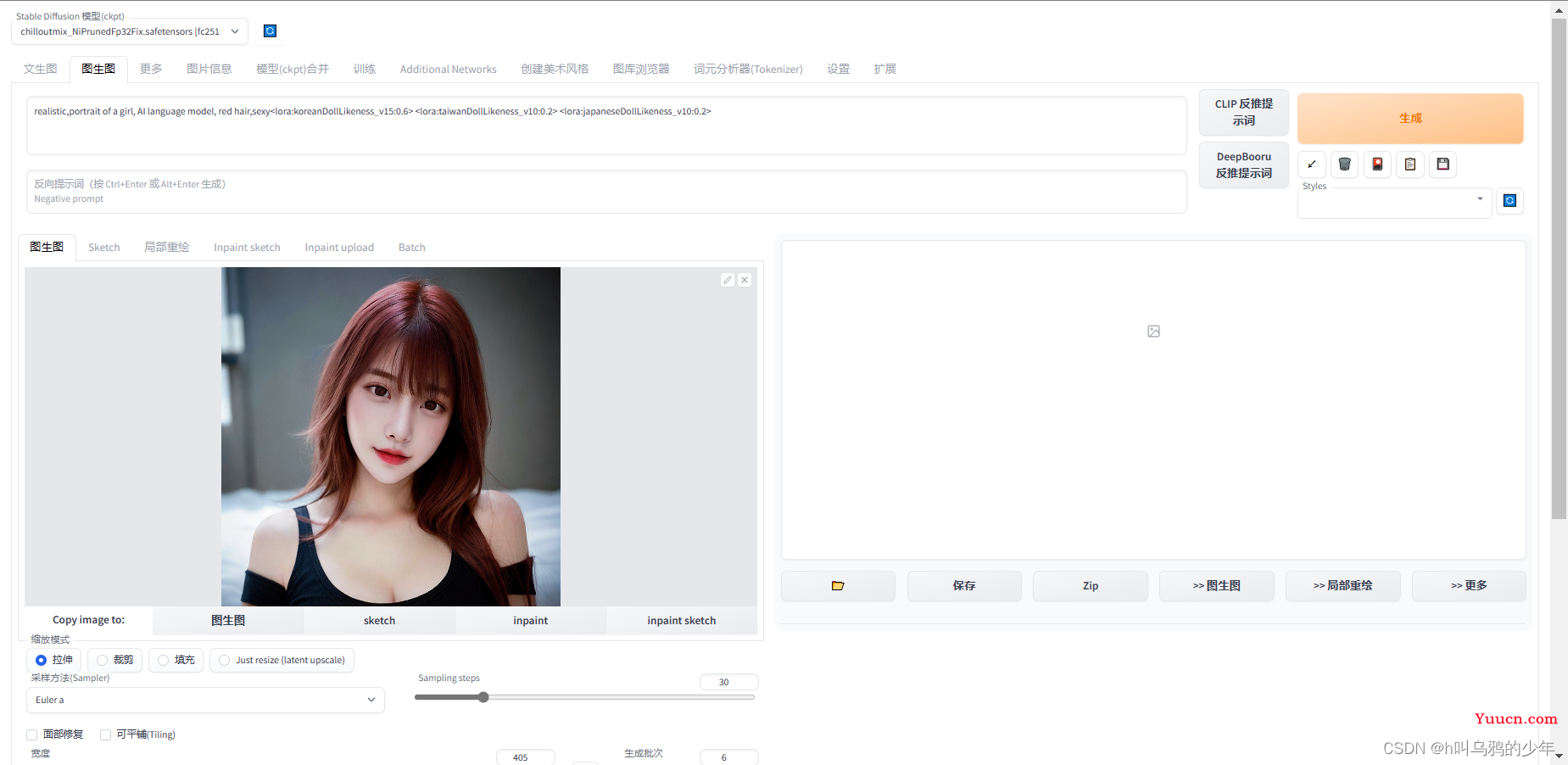
Task: Open the output folder button
Action: (838, 586)
